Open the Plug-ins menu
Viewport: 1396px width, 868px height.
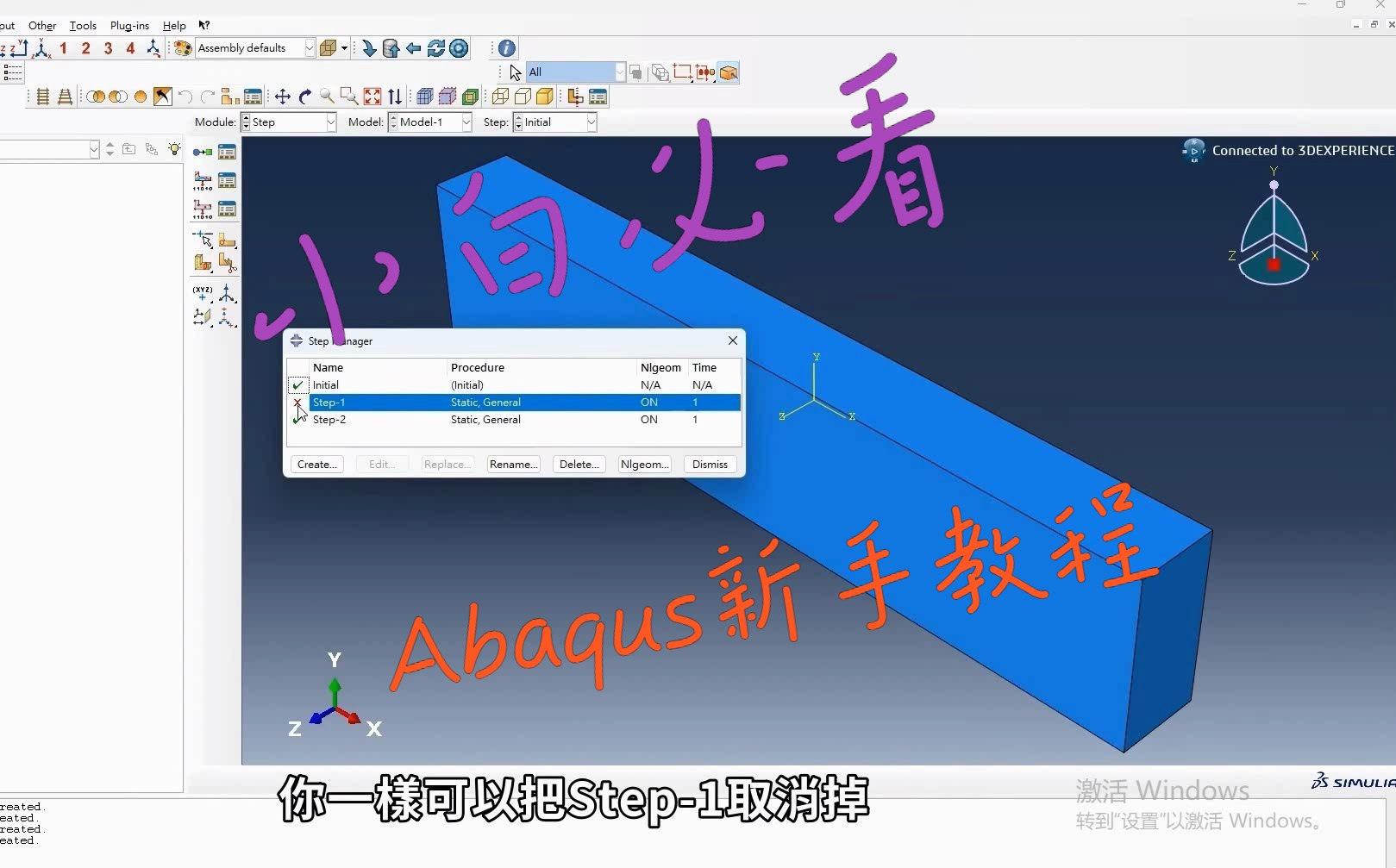coord(129,25)
